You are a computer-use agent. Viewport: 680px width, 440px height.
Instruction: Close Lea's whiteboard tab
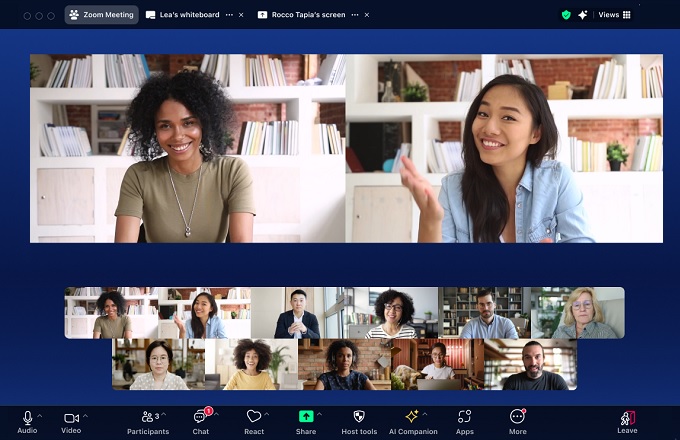click(x=241, y=15)
